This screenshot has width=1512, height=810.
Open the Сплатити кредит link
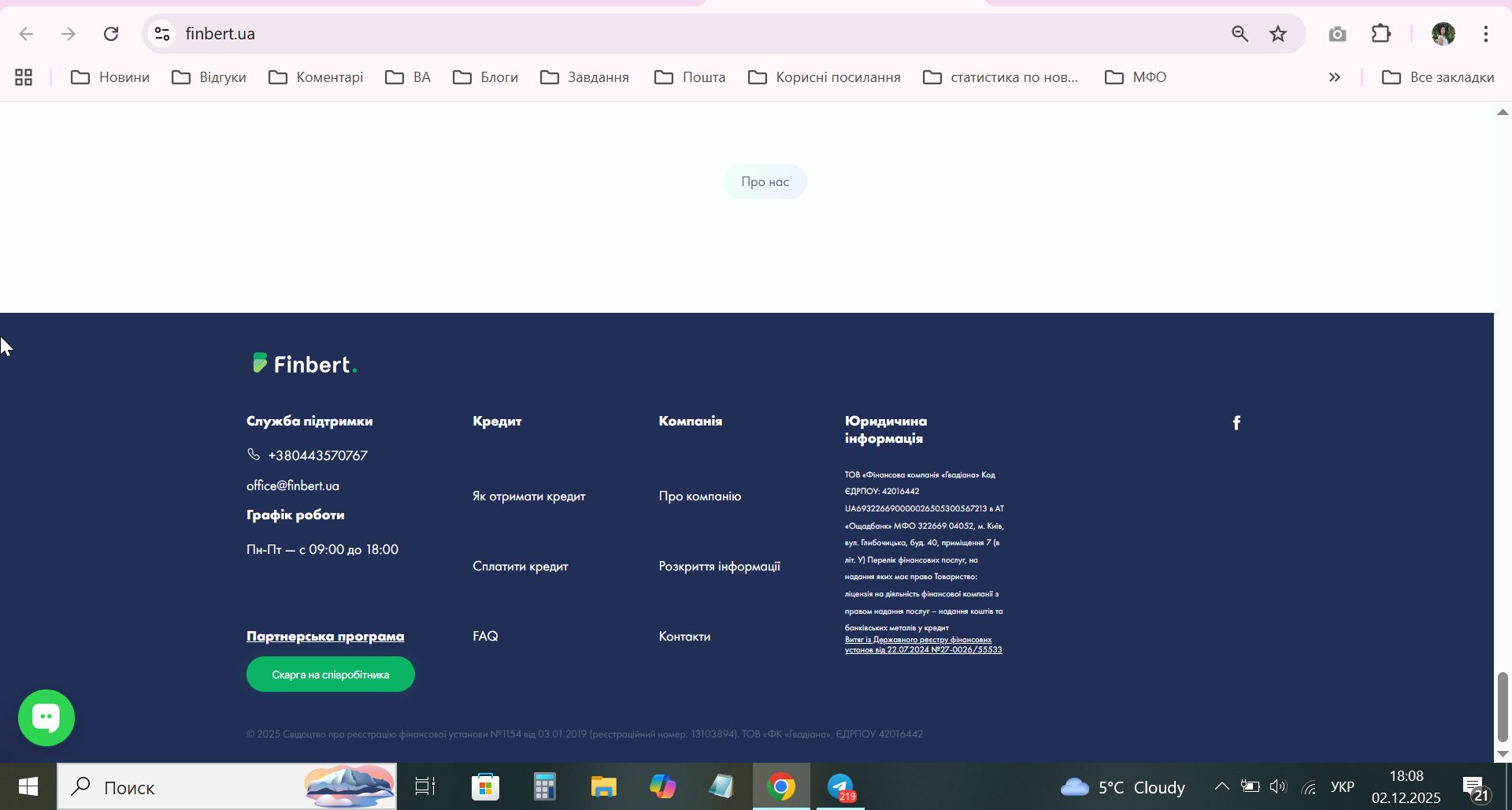(521, 567)
